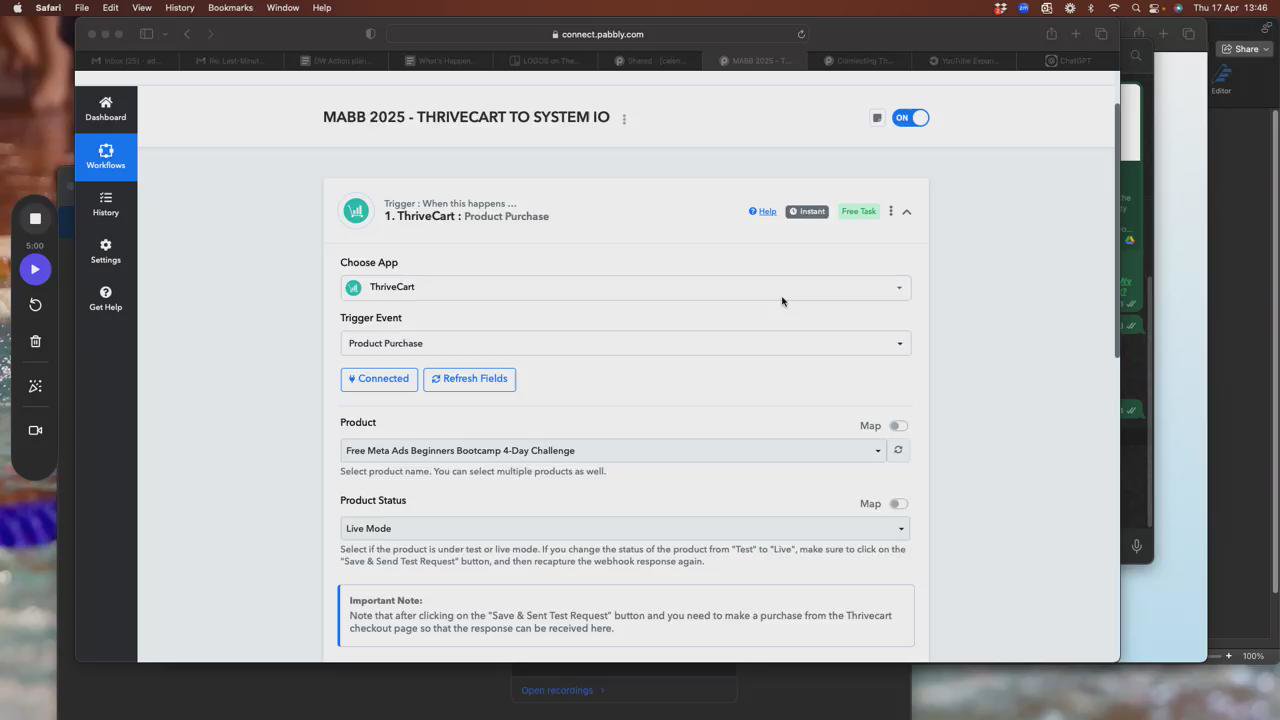This screenshot has width=1280, height=720.
Task: Turn off the workflow ON switch
Action: (x=910, y=118)
